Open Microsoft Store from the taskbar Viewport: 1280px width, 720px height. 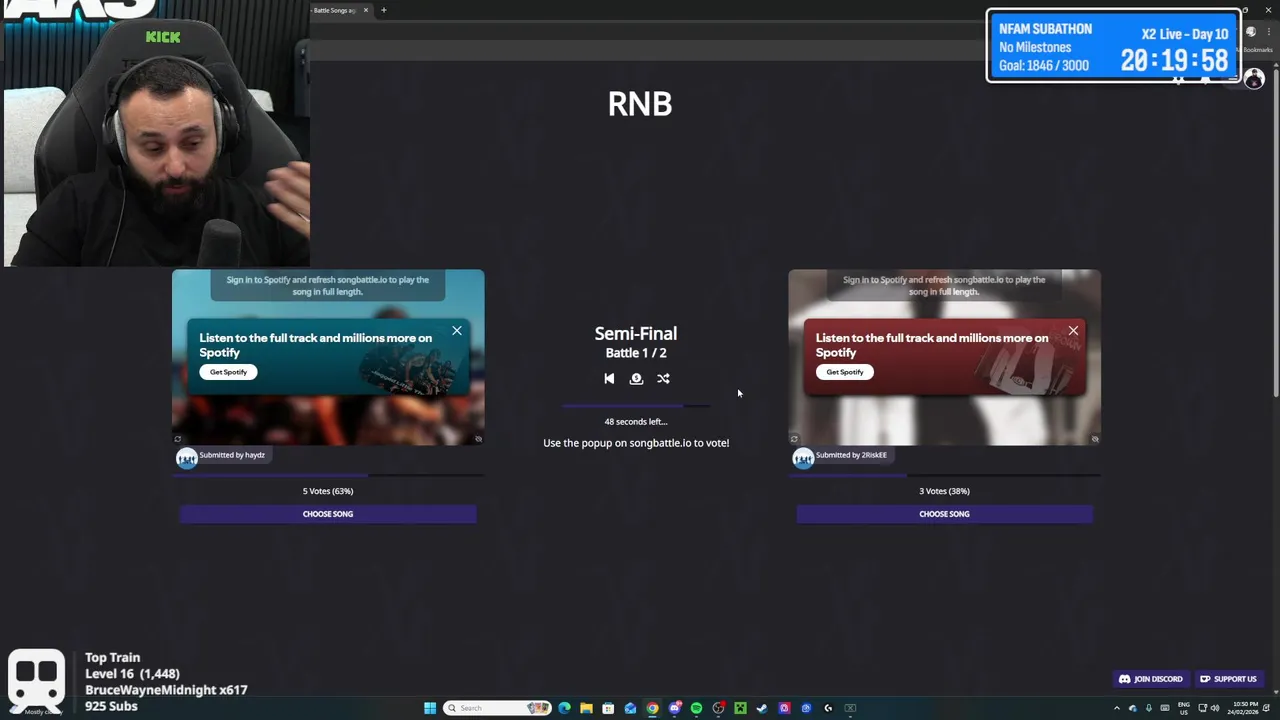pyautogui.click(x=608, y=708)
